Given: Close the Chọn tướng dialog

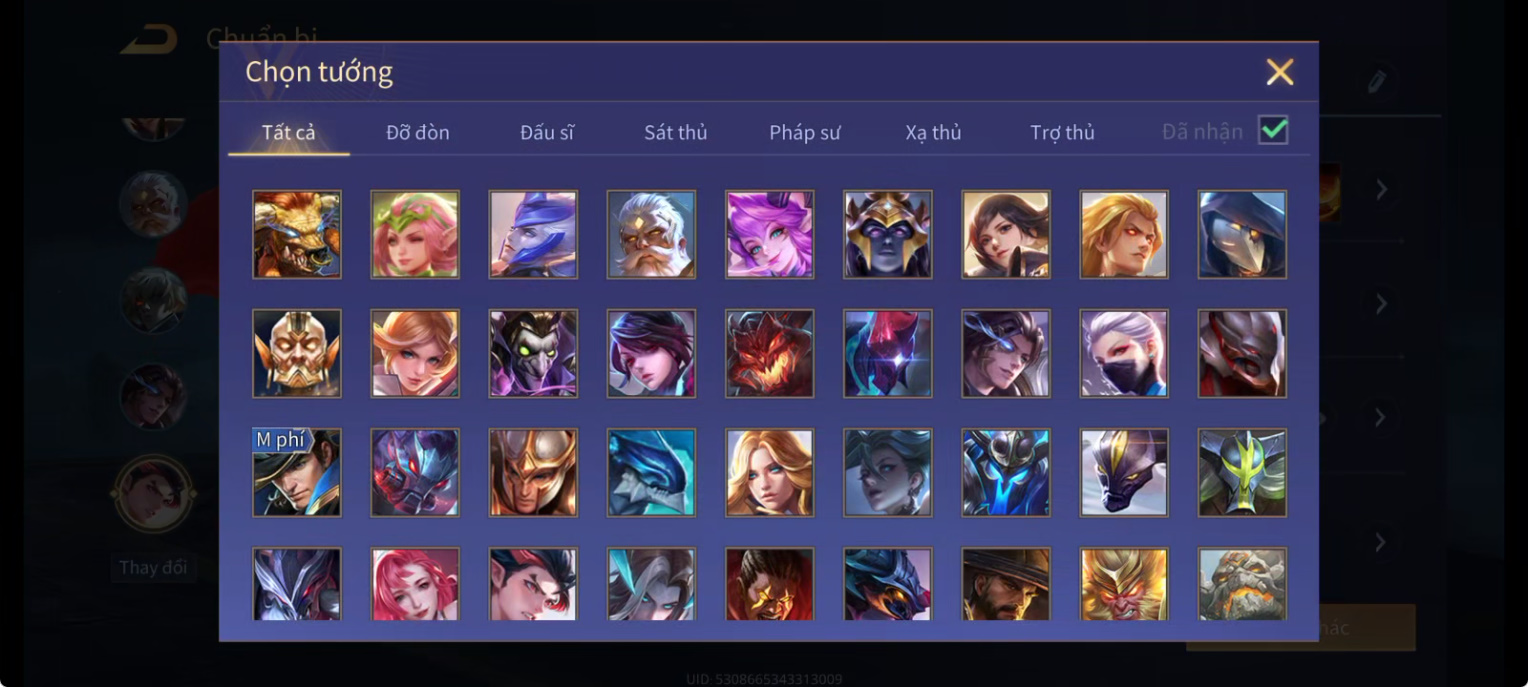Looking at the screenshot, I should pos(1280,72).
